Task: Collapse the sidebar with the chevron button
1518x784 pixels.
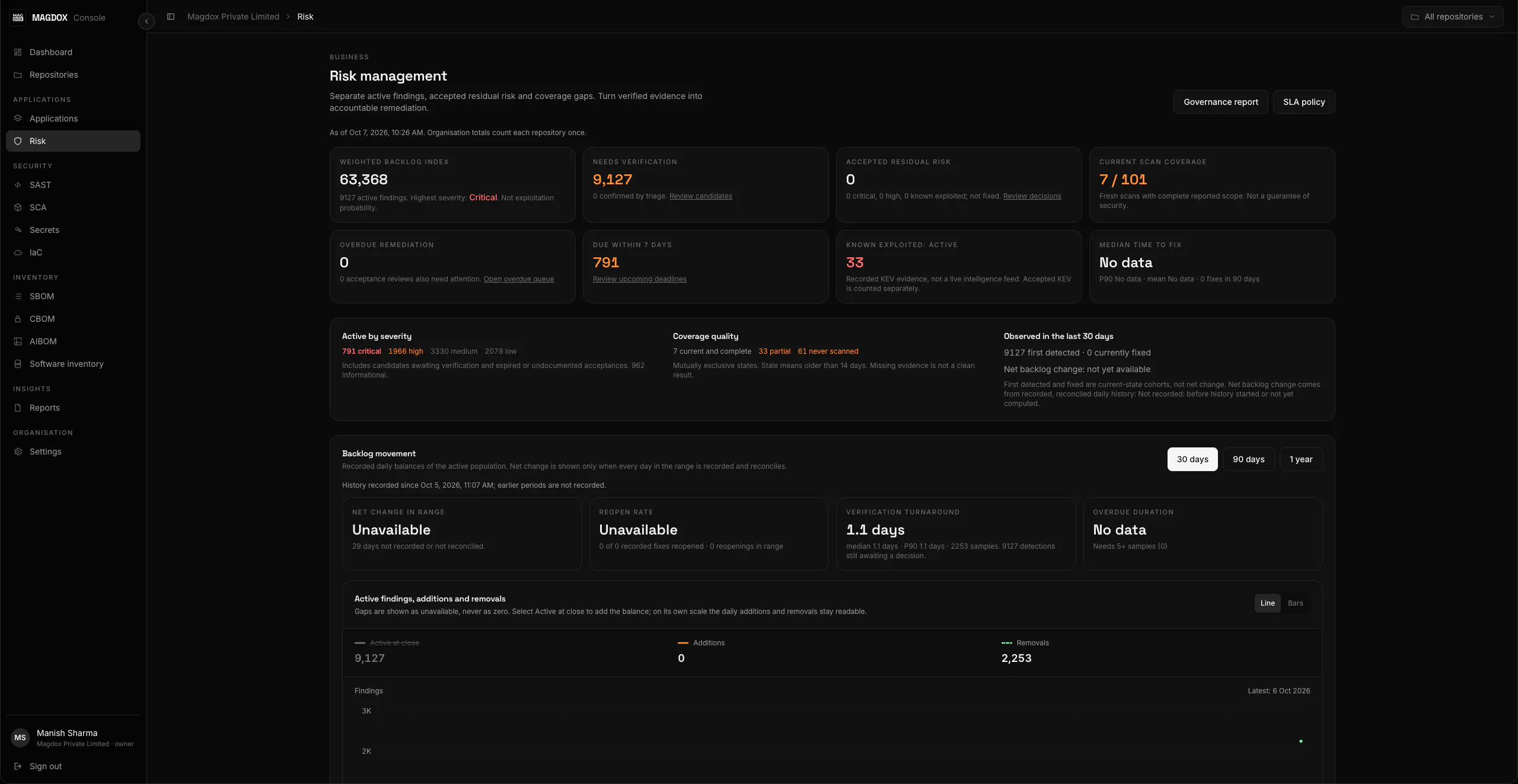Action: [146, 21]
